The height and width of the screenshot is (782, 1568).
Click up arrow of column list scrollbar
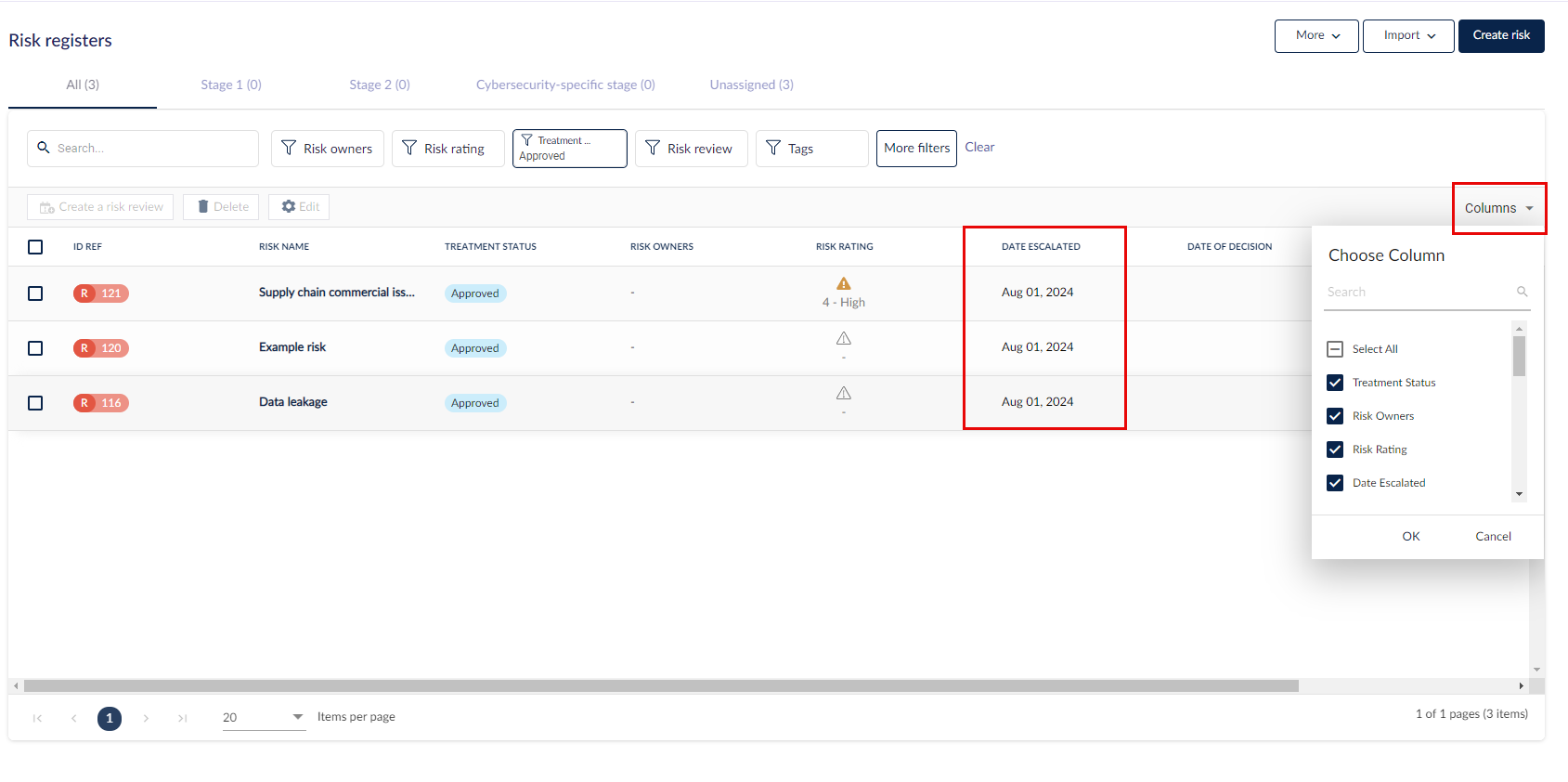coord(1519,329)
